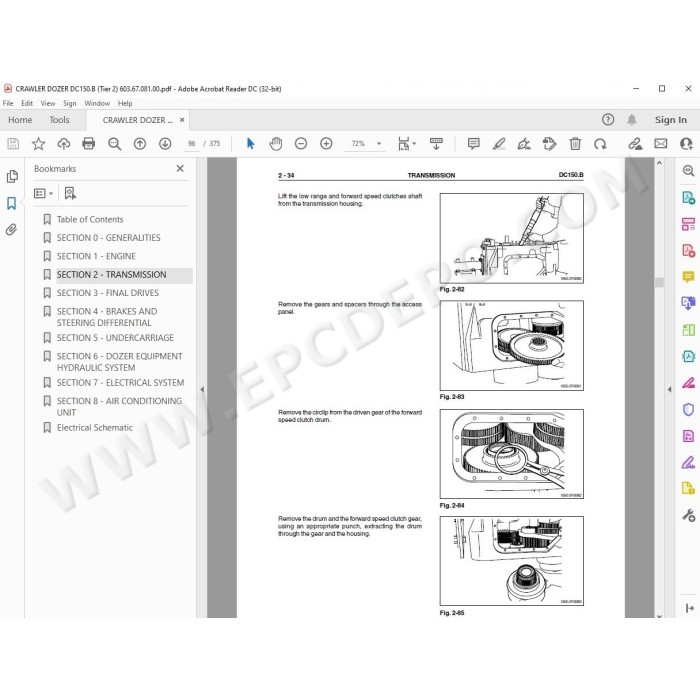This screenshot has width=700, height=700.
Task: Open SECTION 1 - ENGINE bookmark
Action: coord(96,256)
